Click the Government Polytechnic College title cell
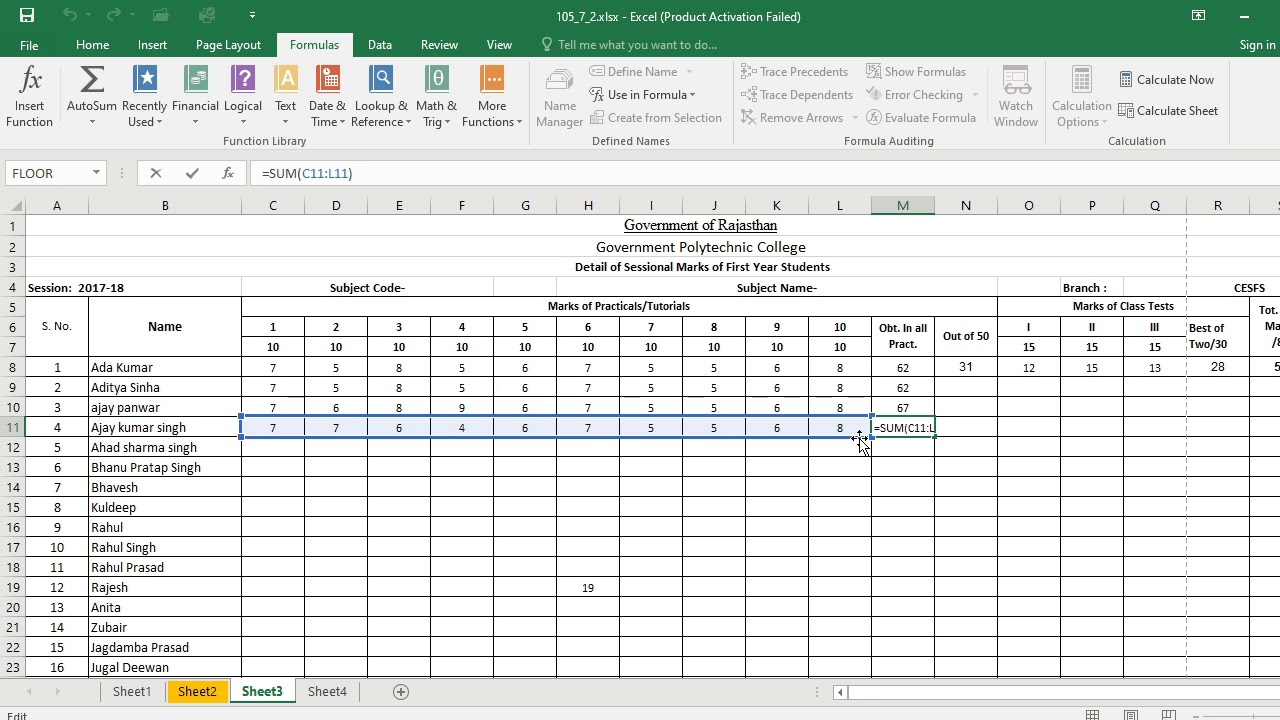The image size is (1280, 720). [x=700, y=247]
